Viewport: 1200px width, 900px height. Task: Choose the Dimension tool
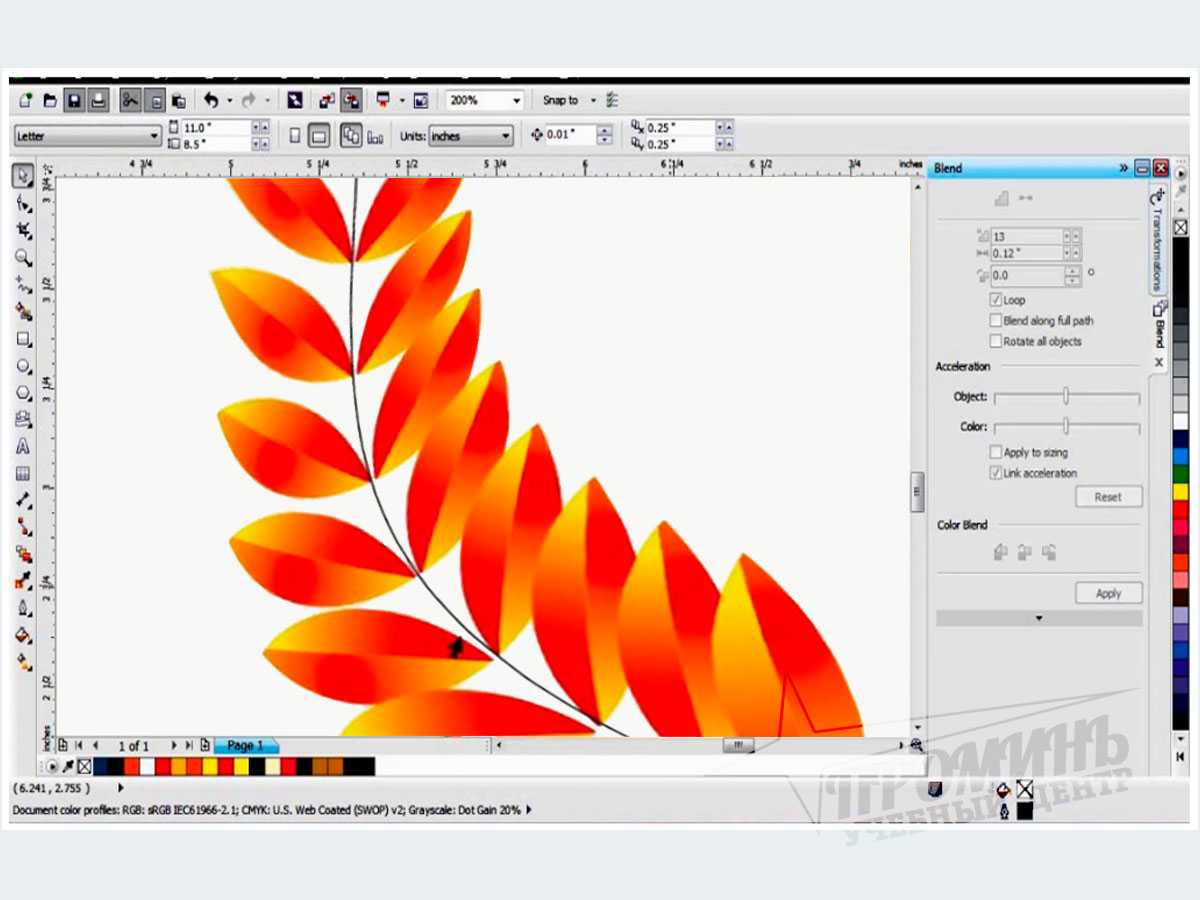[23, 501]
